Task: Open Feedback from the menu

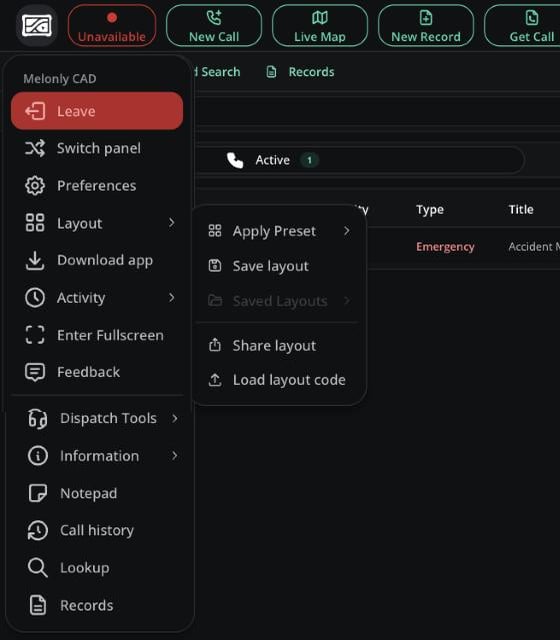Action: point(97,372)
